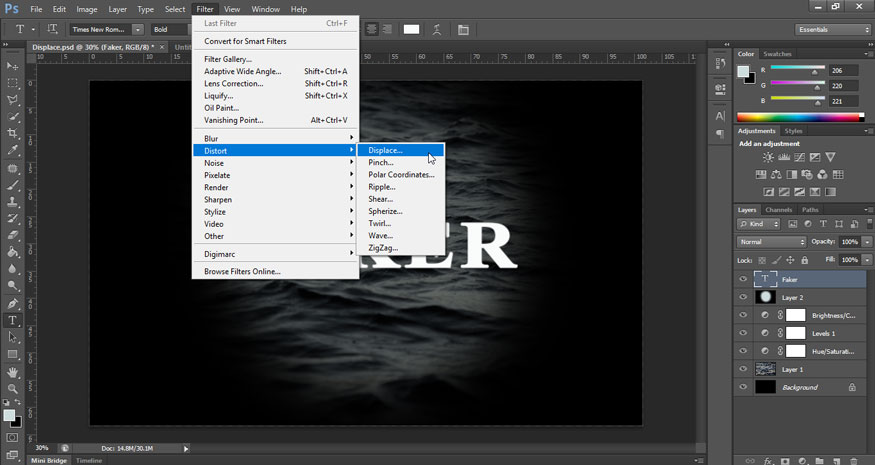Open the font family dropdown
Viewport: 875px width, 465px height.
point(138,30)
